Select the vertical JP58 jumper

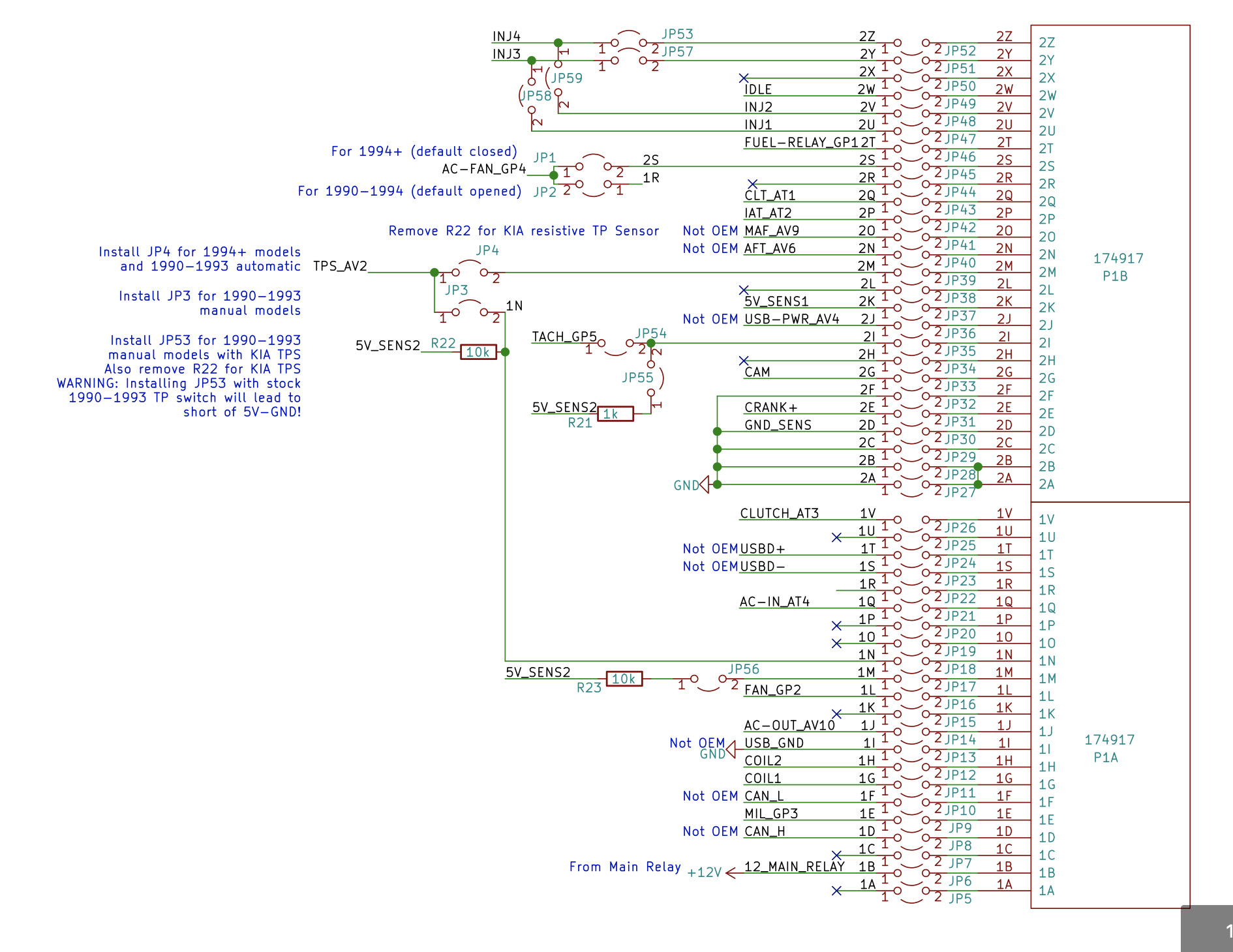527,96
